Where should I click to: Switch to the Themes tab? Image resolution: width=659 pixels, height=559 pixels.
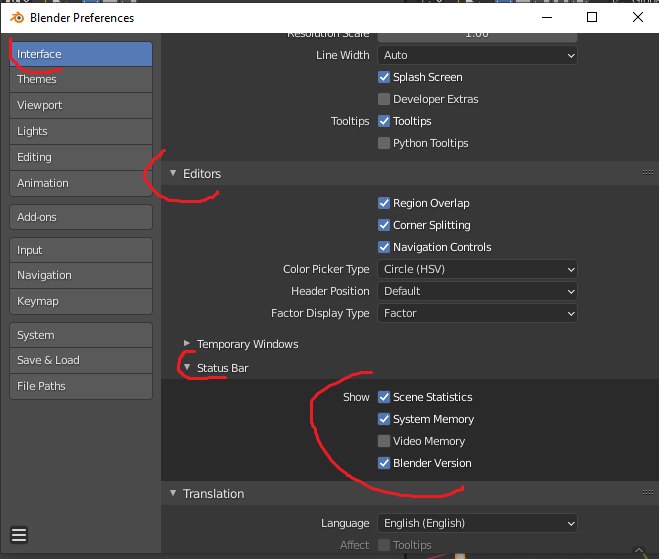pos(81,79)
